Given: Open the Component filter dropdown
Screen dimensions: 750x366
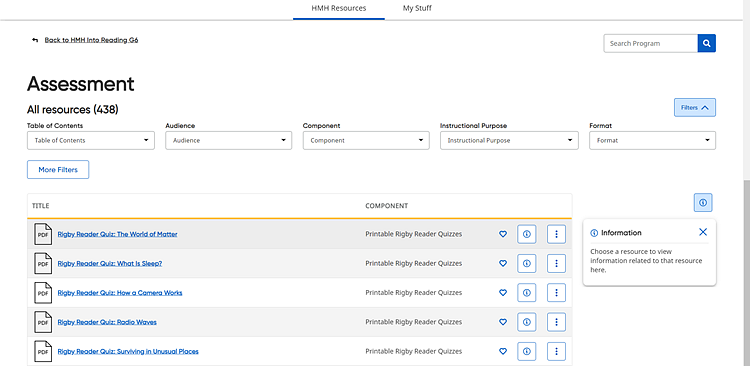Looking at the screenshot, I should tap(366, 141).
